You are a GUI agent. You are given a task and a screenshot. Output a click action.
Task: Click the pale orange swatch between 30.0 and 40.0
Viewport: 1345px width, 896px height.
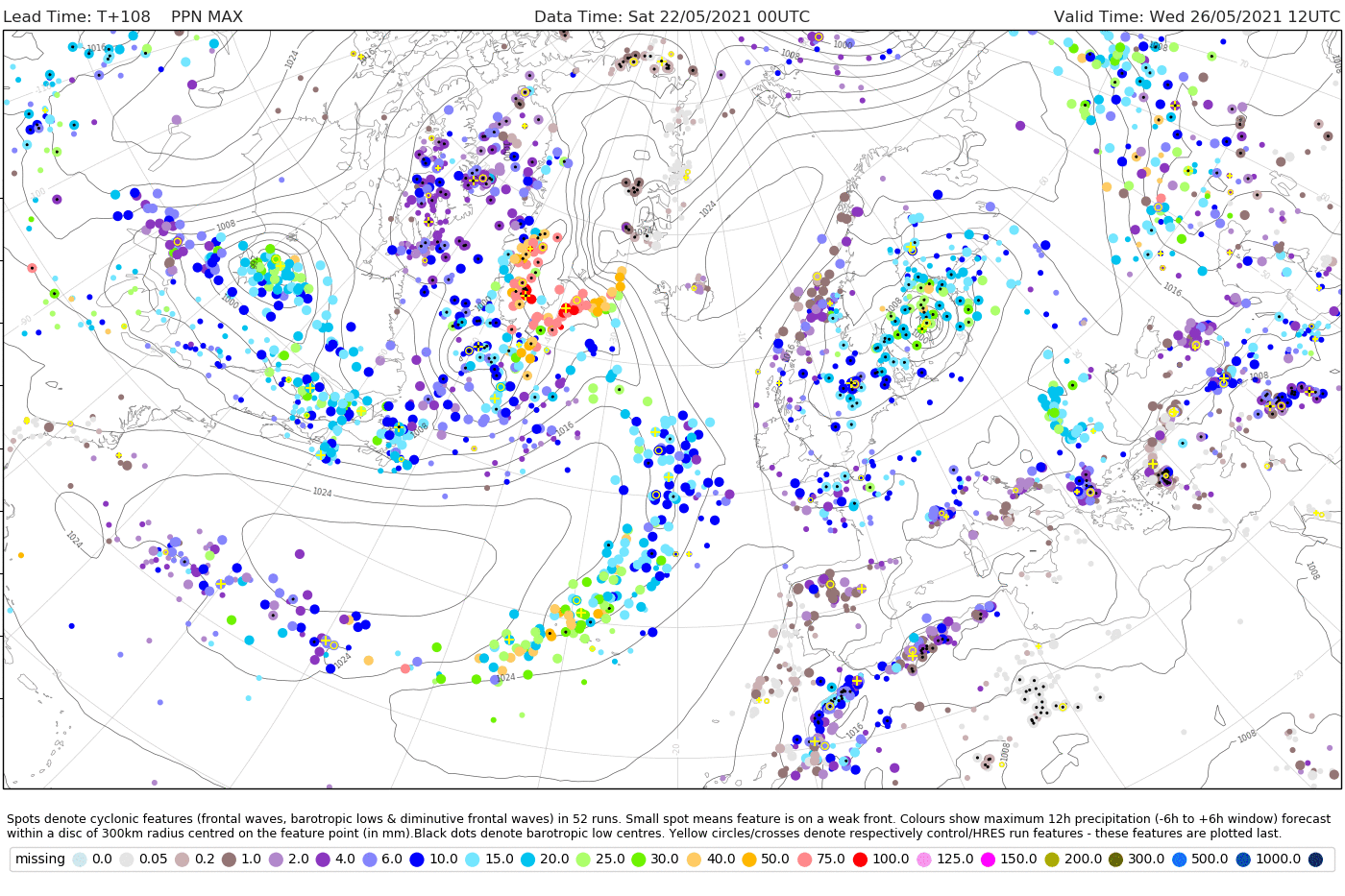693,860
